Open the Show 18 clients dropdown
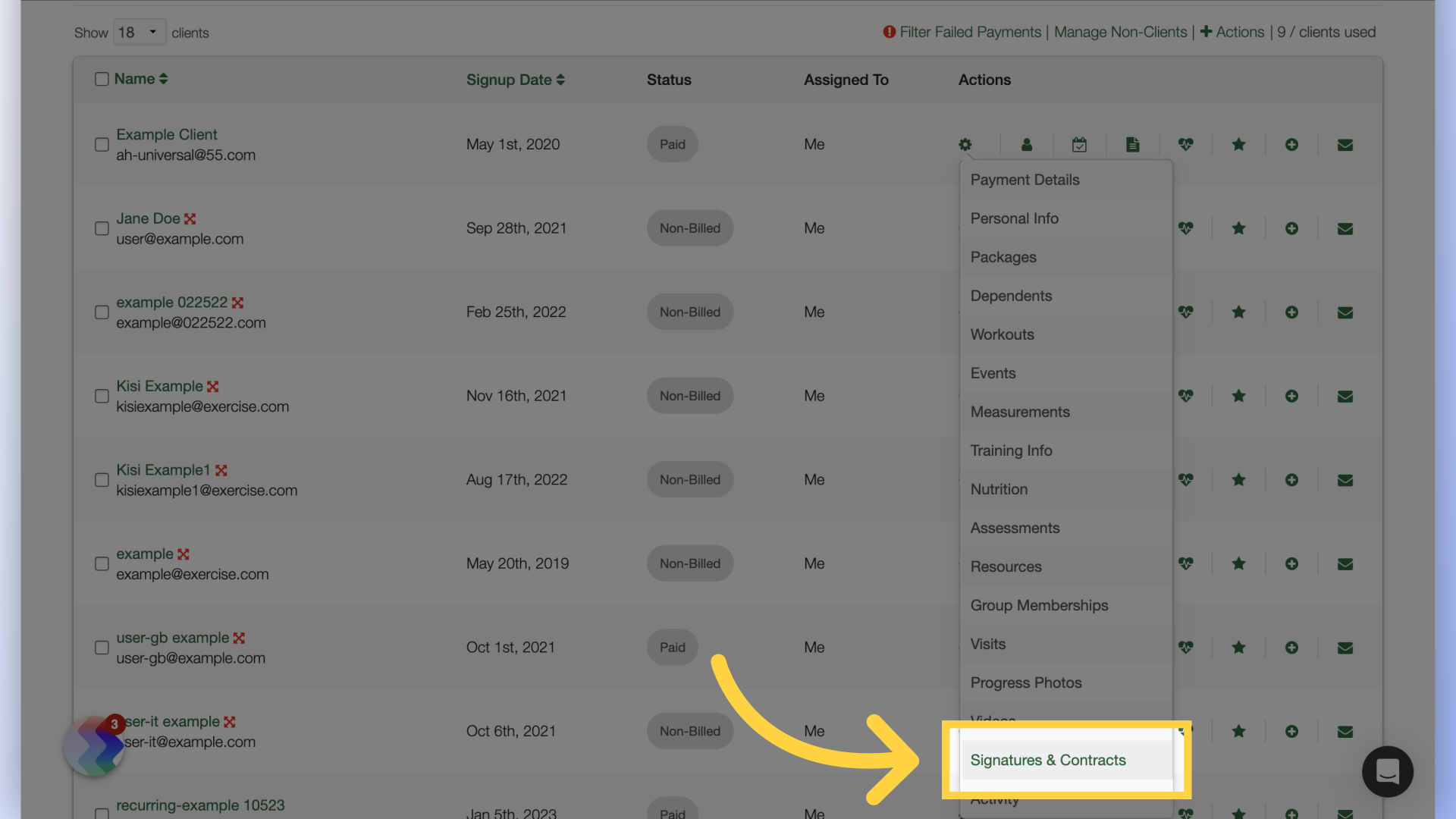Screen dimensions: 1456x819 [x=140, y=32]
